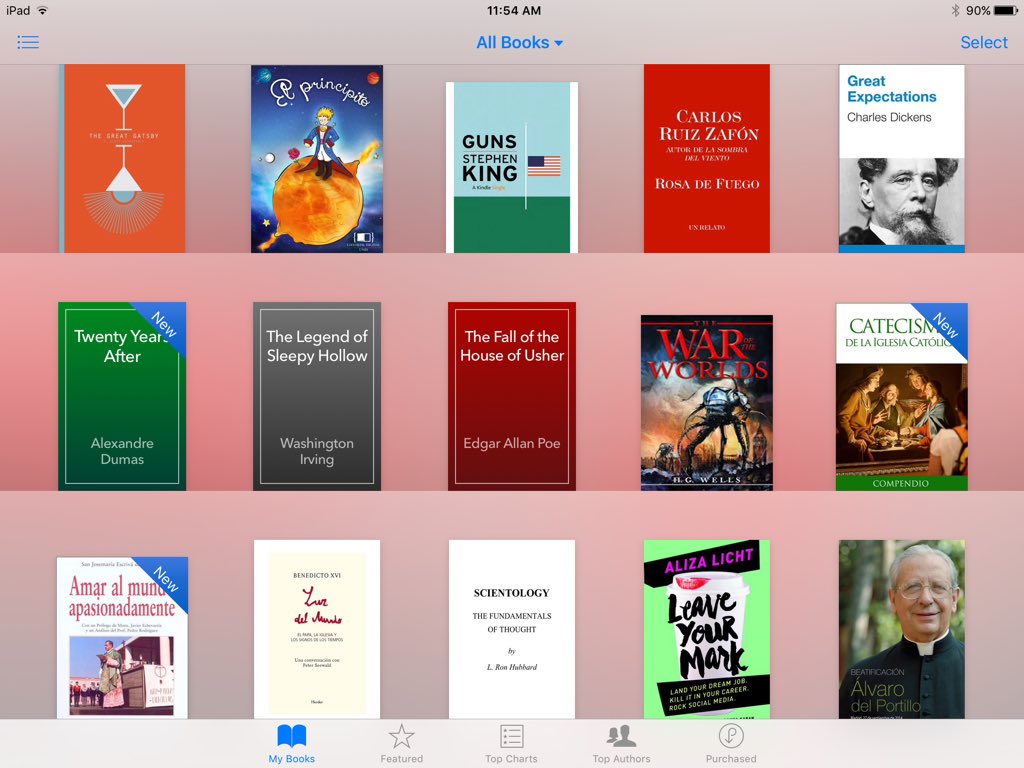Open Leave Your Mark by Aliza Licht
Image resolution: width=1024 pixels, height=768 pixels.
(x=707, y=629)
